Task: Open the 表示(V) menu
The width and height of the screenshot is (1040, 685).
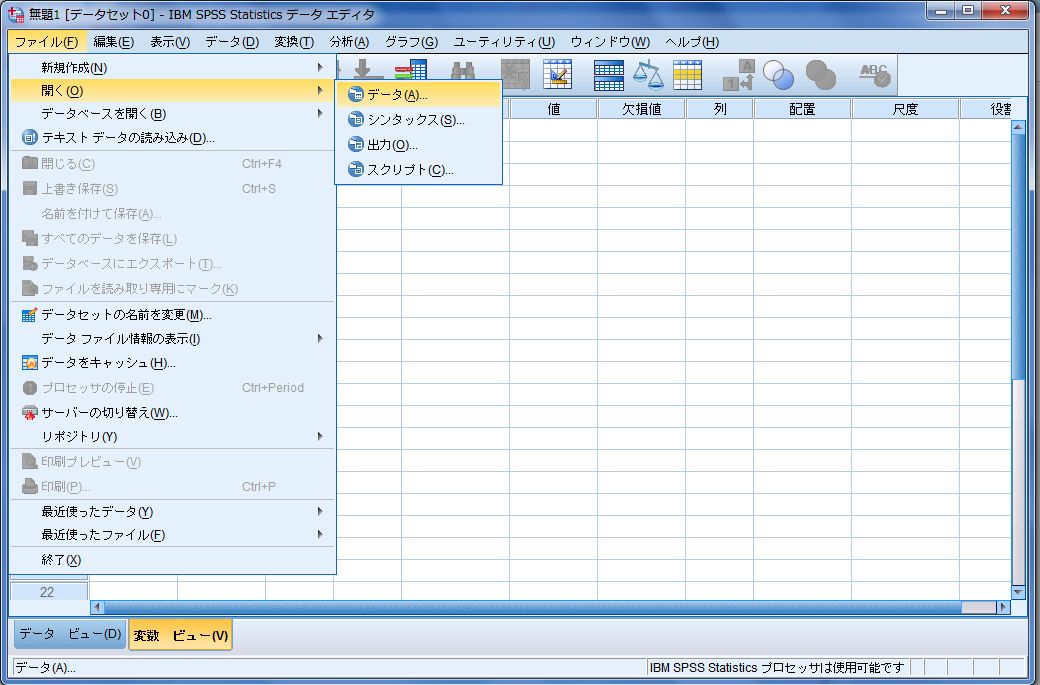Action: point(170,42)
